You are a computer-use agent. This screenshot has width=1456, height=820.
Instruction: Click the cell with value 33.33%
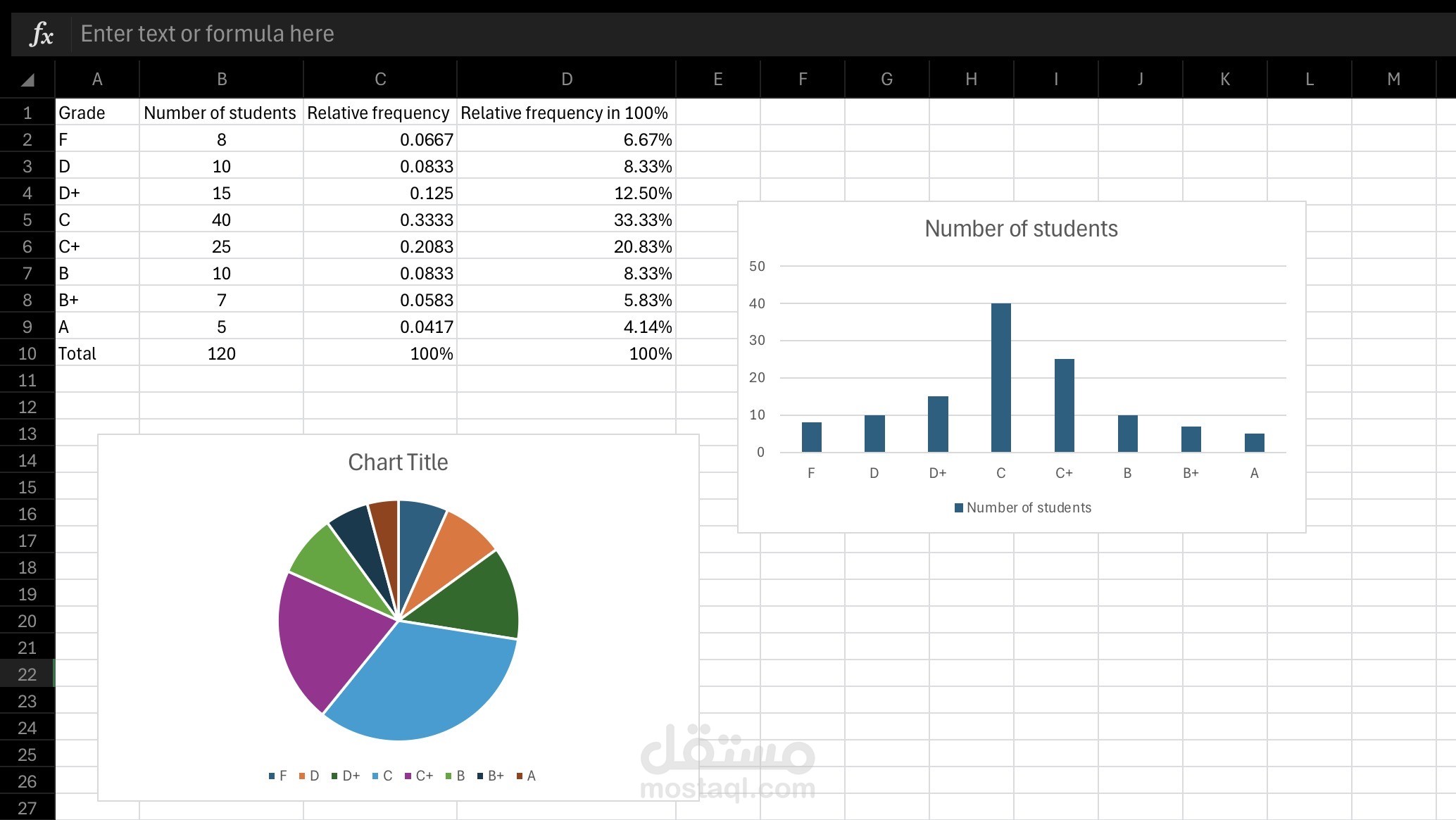coord(567,220)
